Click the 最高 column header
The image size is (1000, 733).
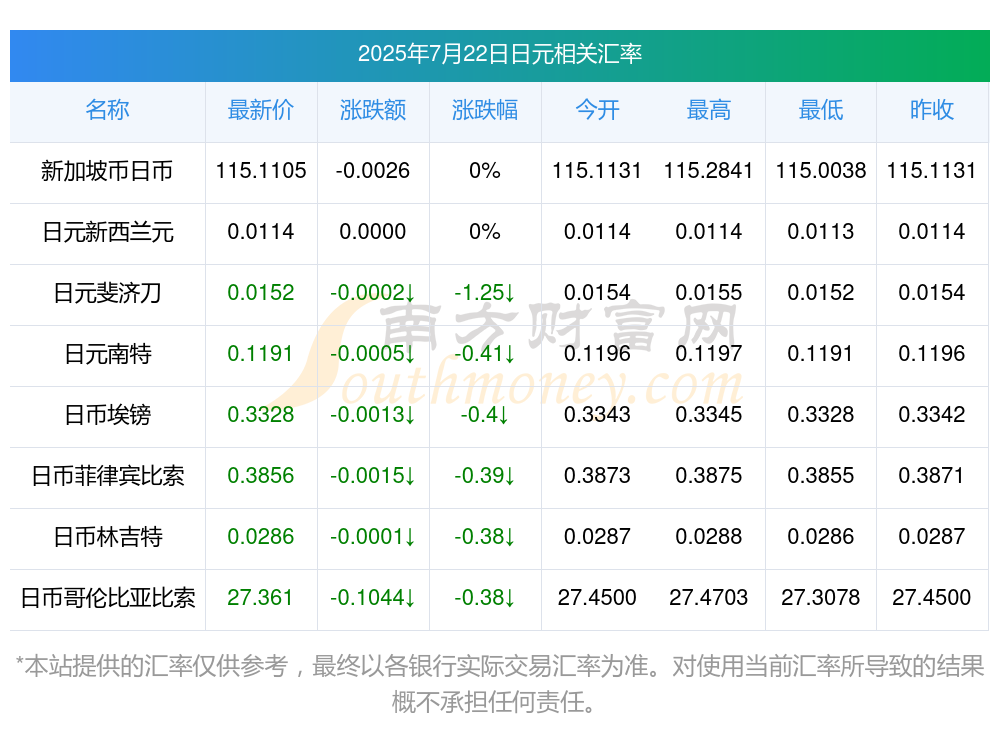pyautogui.click(x=709, y=110)
